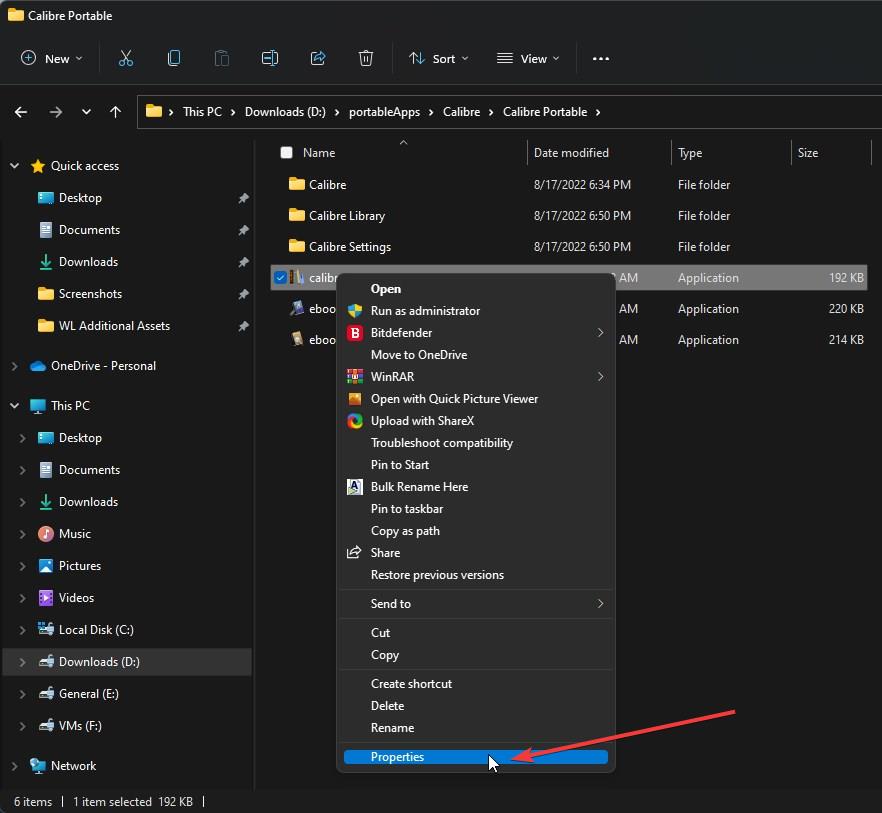Toggle the select all items checkbox
Image resolution: width=882 pixels, height=813 pixels.
point(287,153)
